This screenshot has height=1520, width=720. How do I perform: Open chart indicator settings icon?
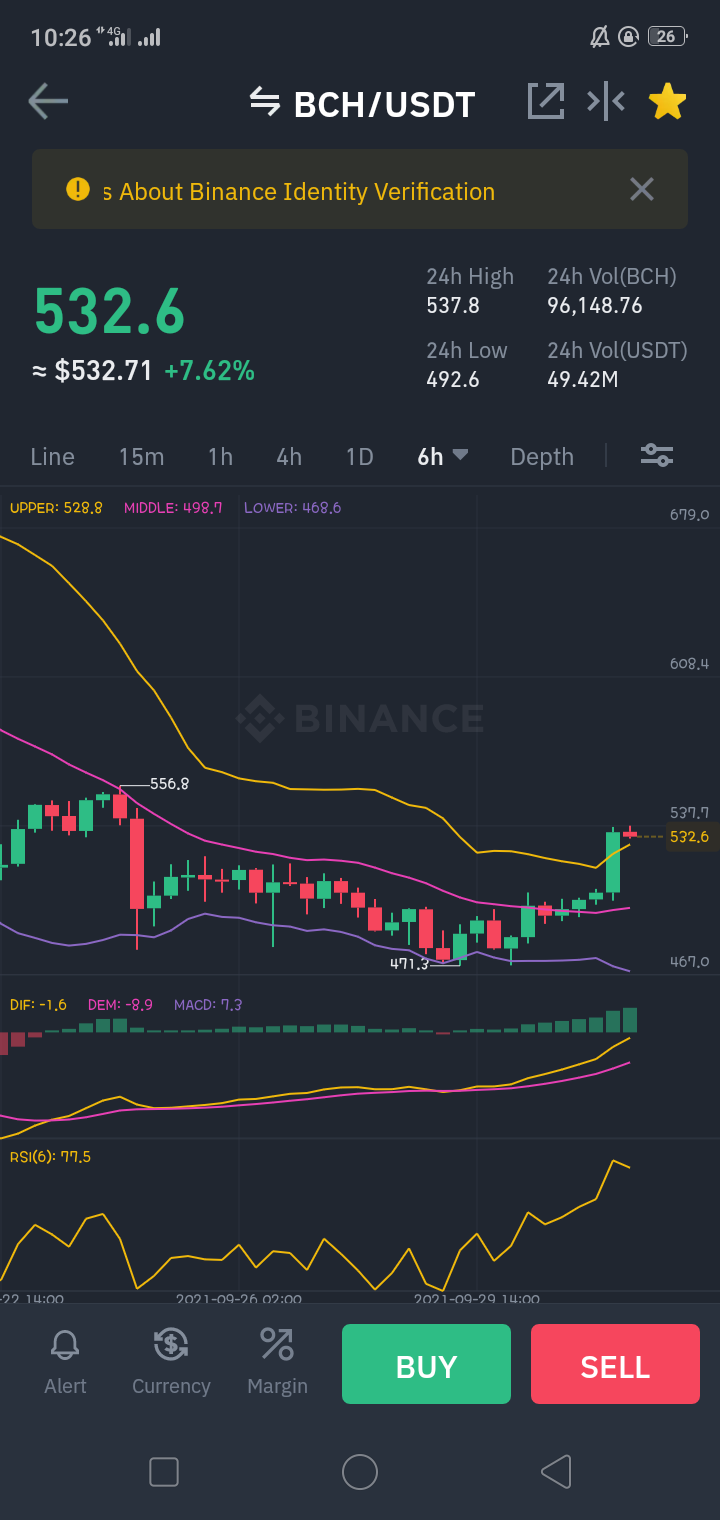point(657,456)
